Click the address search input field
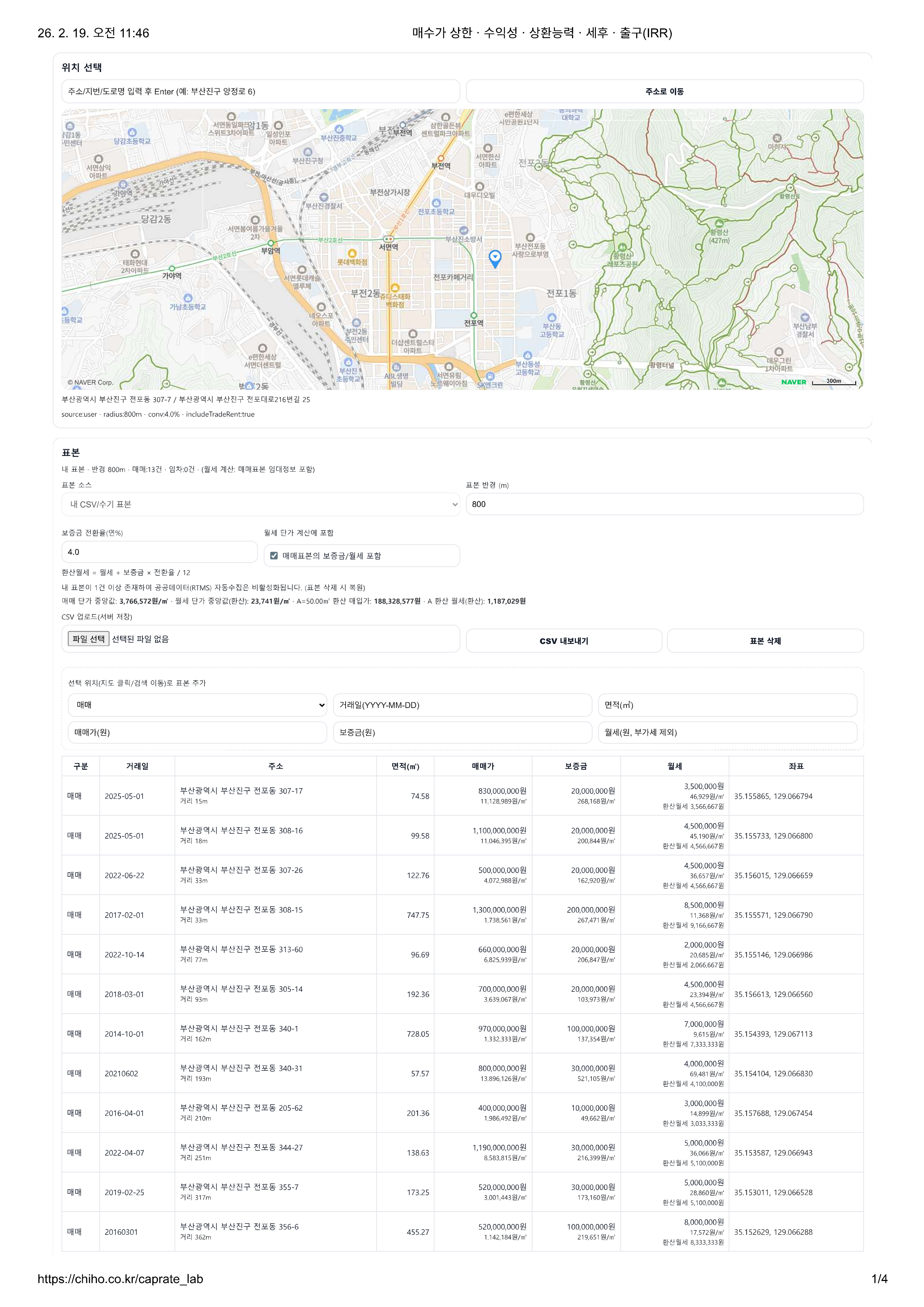 pyautogui.click(x=260, y=91)
